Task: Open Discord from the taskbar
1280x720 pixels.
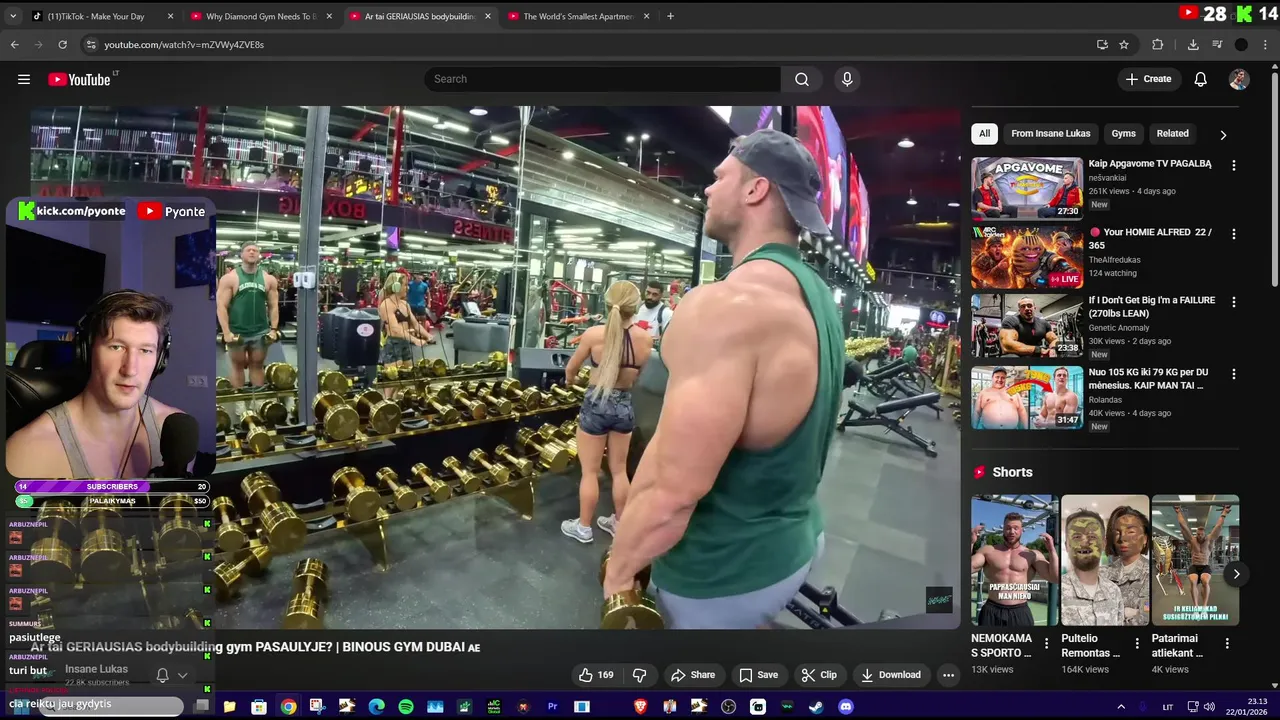Action: pos(846,706)
